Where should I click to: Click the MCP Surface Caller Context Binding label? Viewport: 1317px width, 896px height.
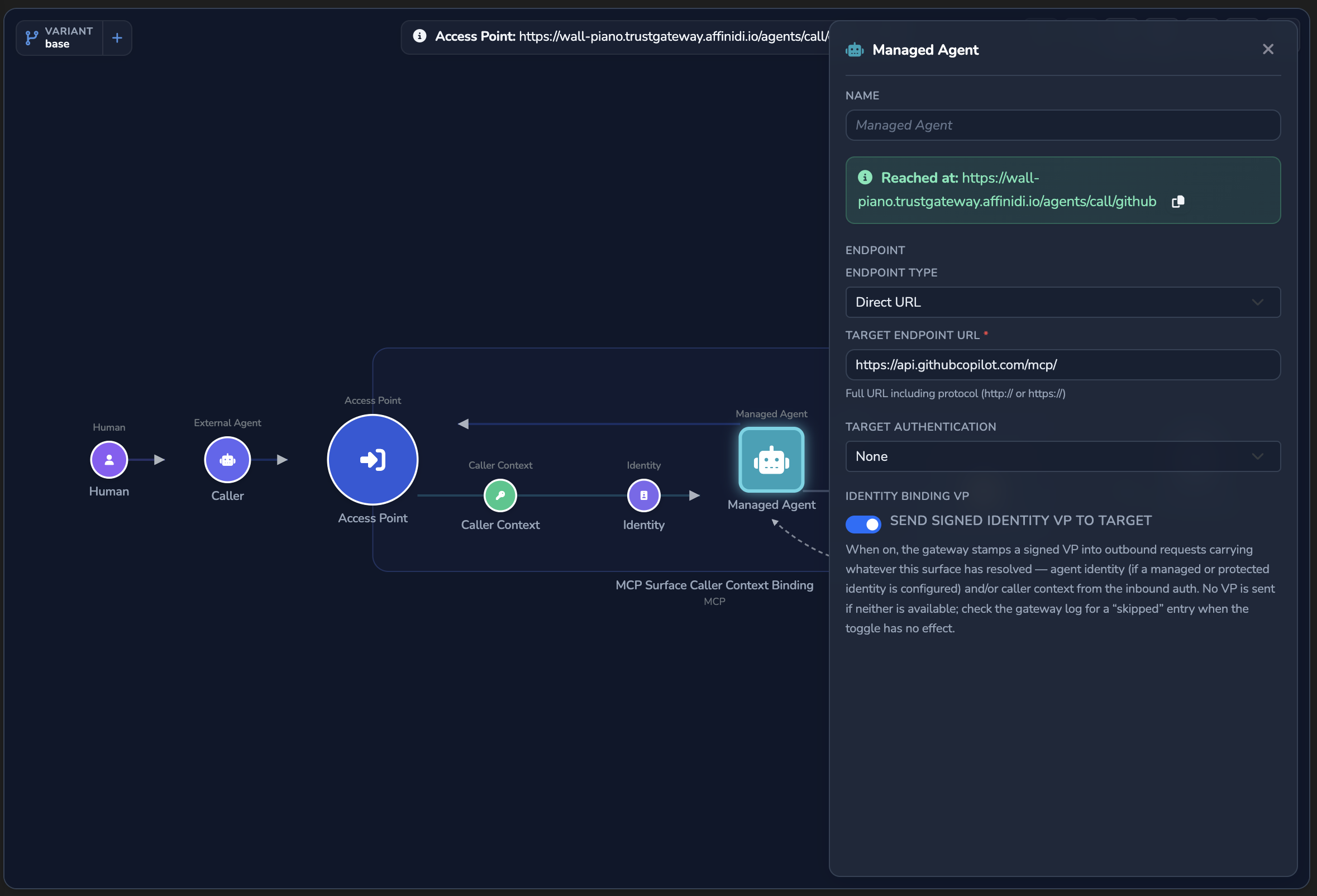point(714,585)
